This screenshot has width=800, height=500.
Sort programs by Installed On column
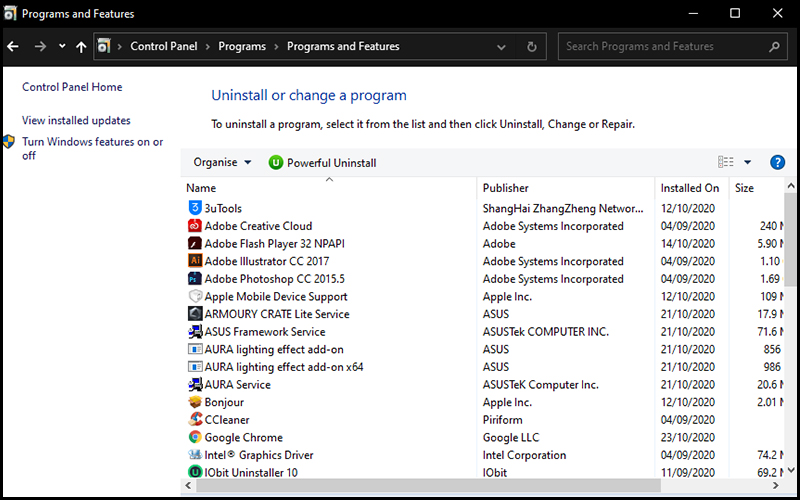pos(691,188)
